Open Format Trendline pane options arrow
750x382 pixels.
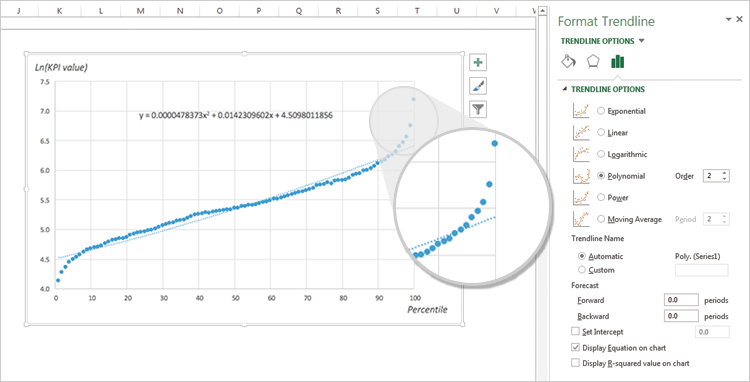729,19
